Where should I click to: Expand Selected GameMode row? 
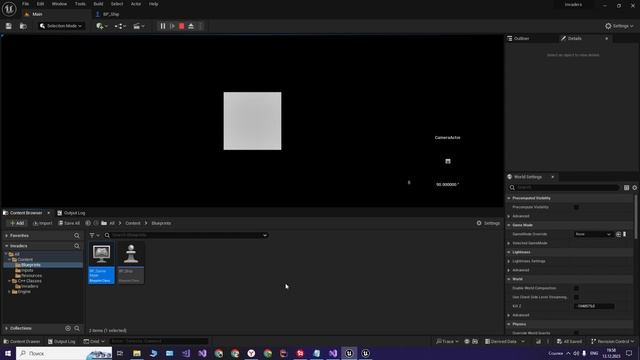[x=509, y=243]
